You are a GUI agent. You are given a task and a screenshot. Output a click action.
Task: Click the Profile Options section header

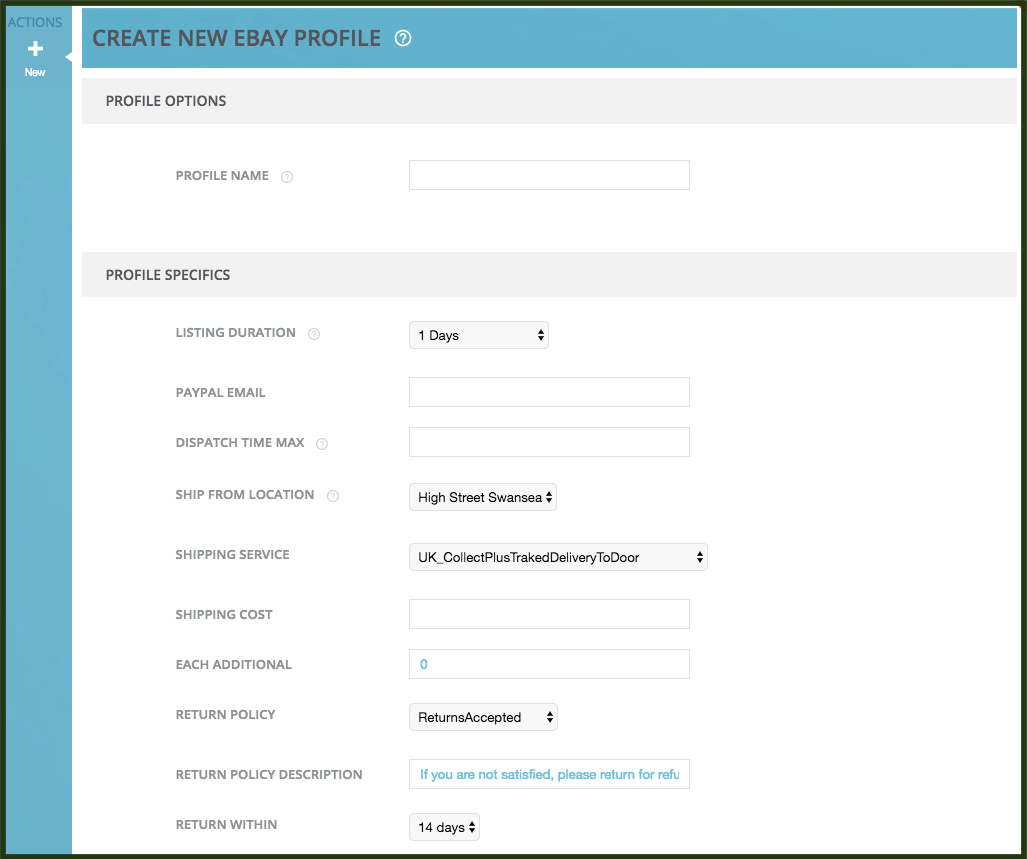[x=550, y=101]
